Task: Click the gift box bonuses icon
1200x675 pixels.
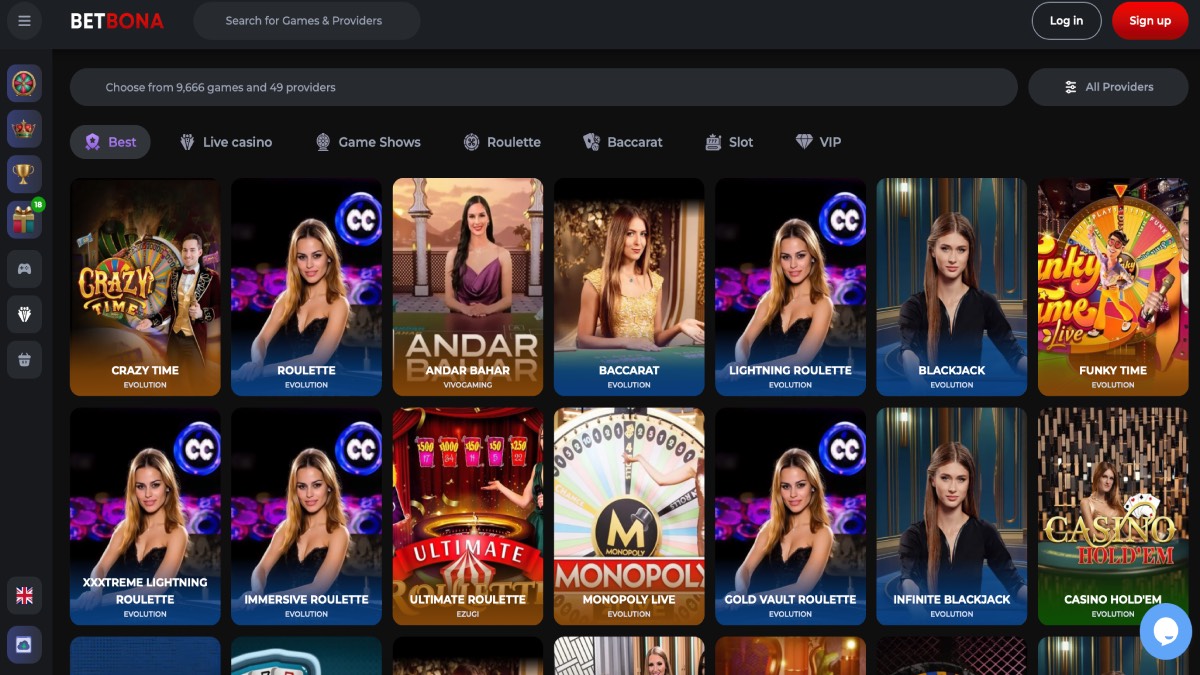Action: pos(24,220)
